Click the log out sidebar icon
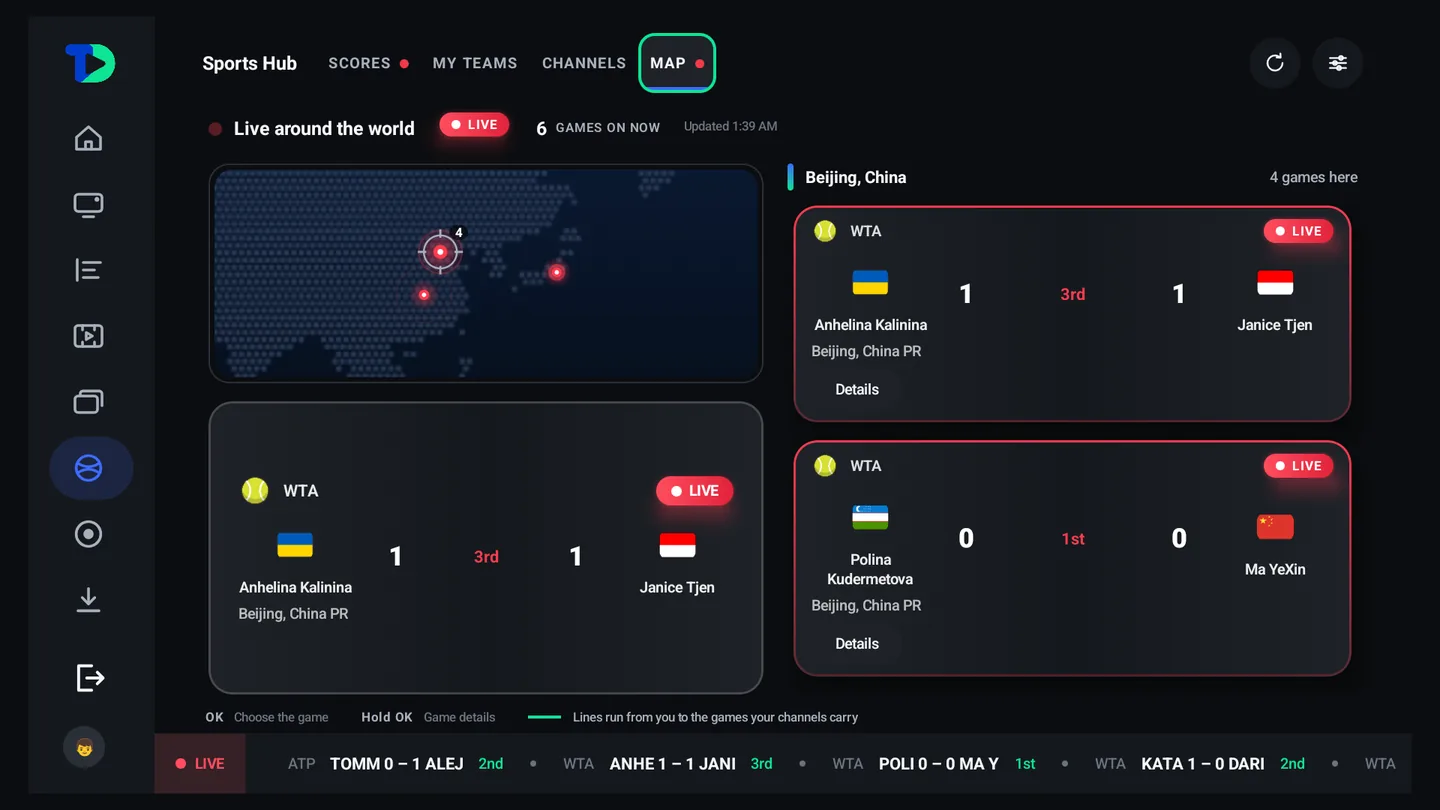 point(90,678)
